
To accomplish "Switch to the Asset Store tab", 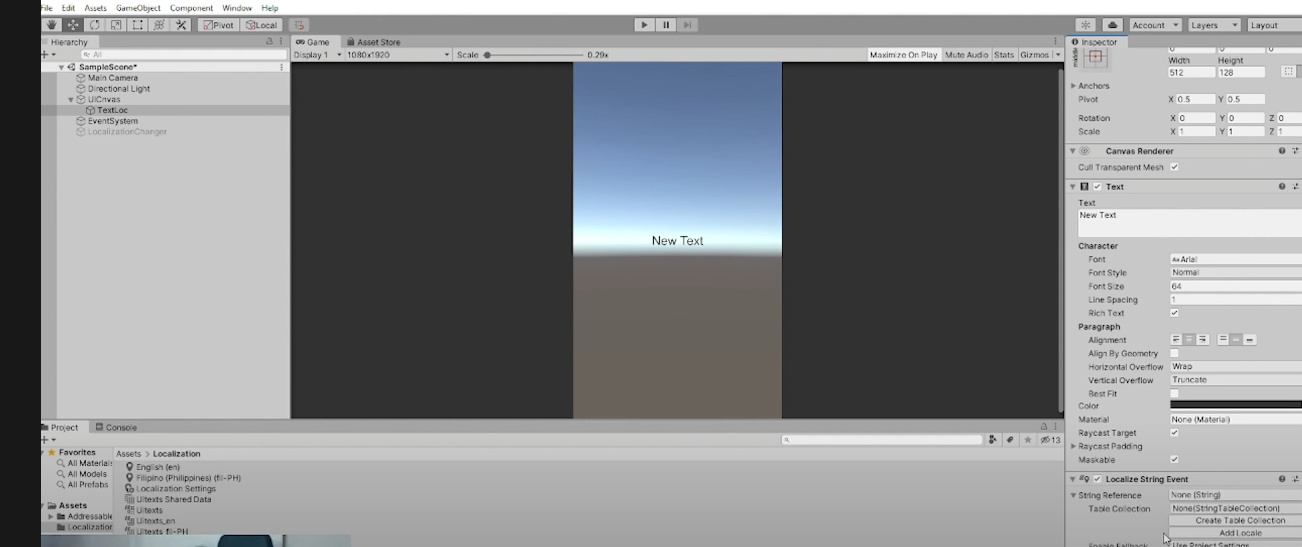I will point(373,42).
